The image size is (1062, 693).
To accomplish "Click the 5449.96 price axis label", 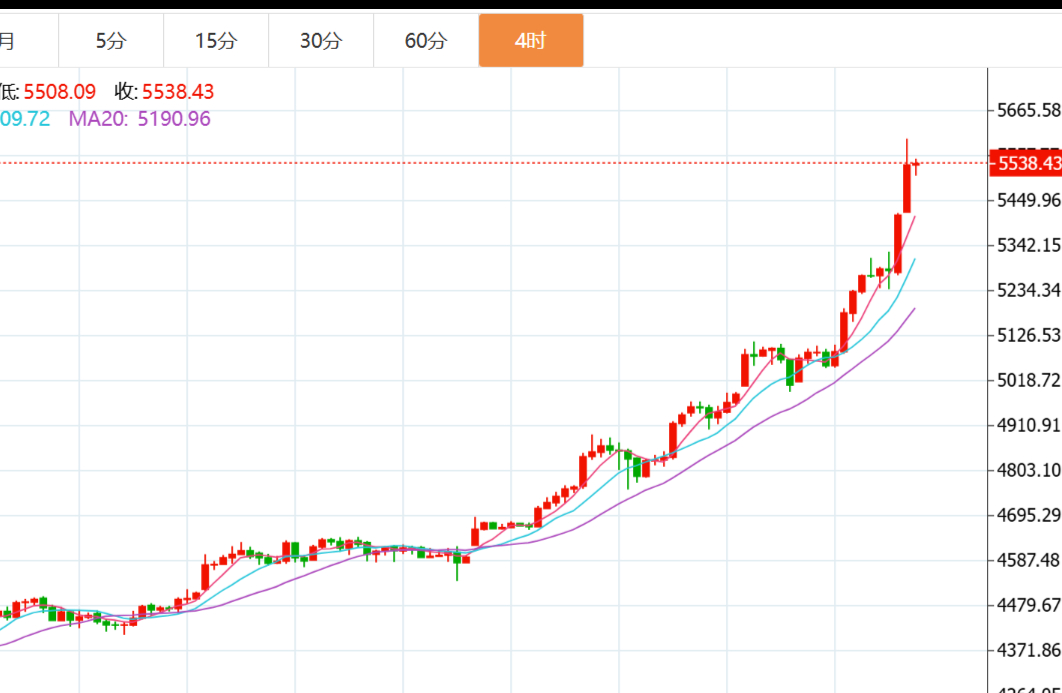I will [x=1029, y=200].
